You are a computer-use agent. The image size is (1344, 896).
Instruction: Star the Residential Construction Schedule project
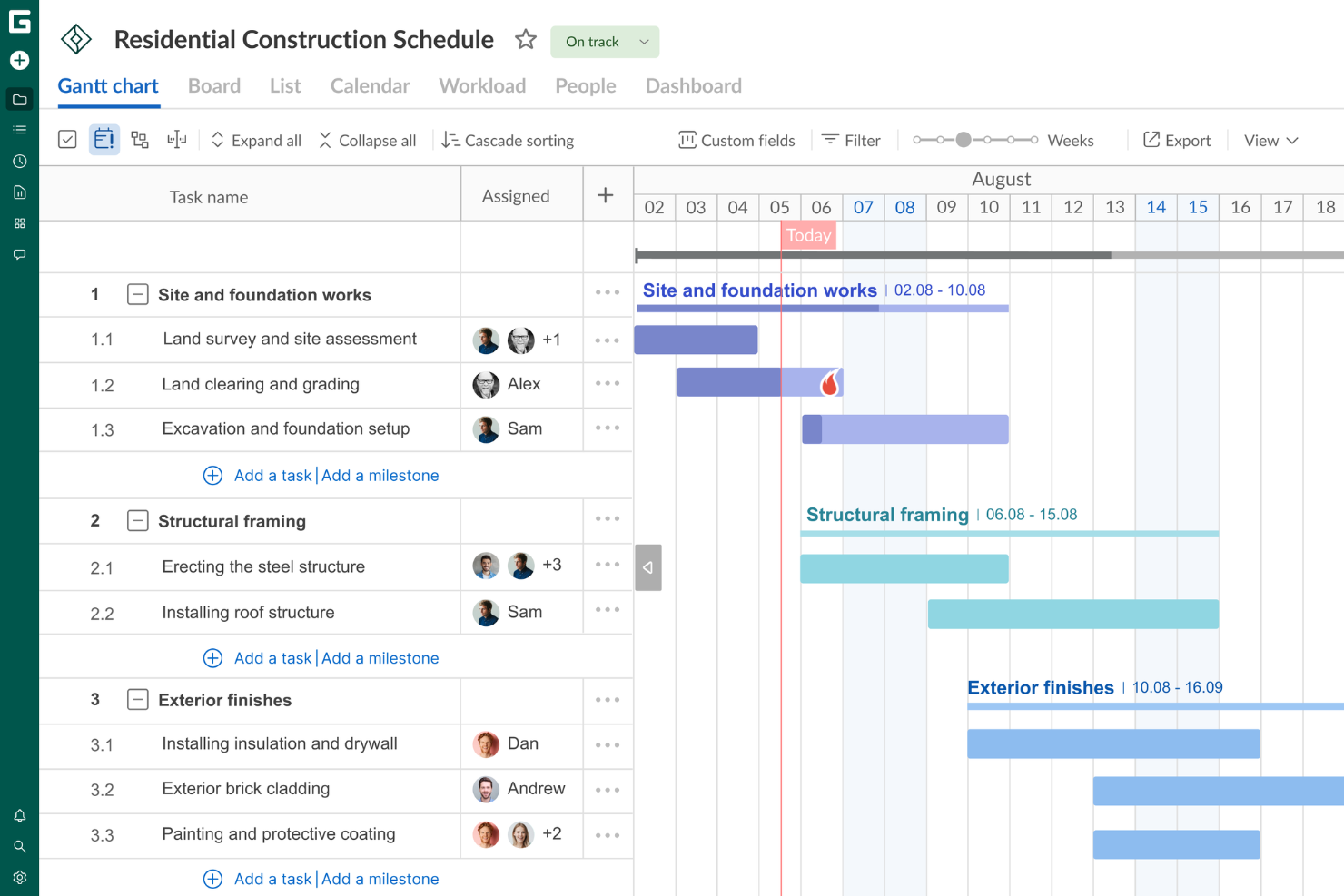pos(525,40)
